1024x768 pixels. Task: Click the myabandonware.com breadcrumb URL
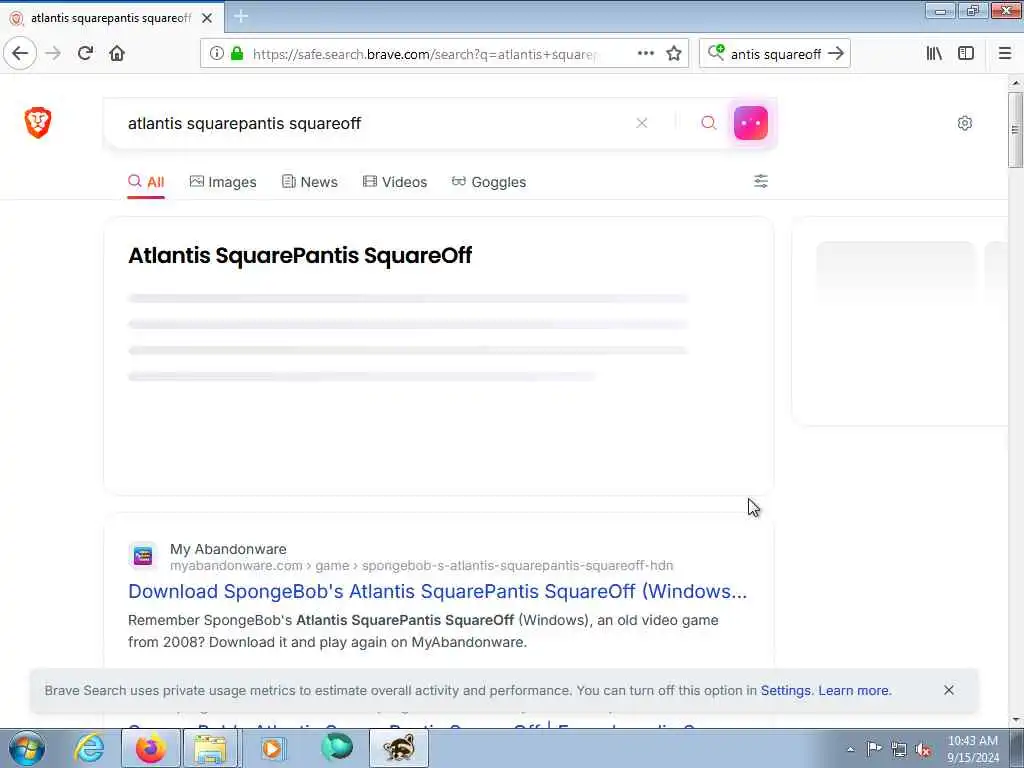[x=421, y=566]
